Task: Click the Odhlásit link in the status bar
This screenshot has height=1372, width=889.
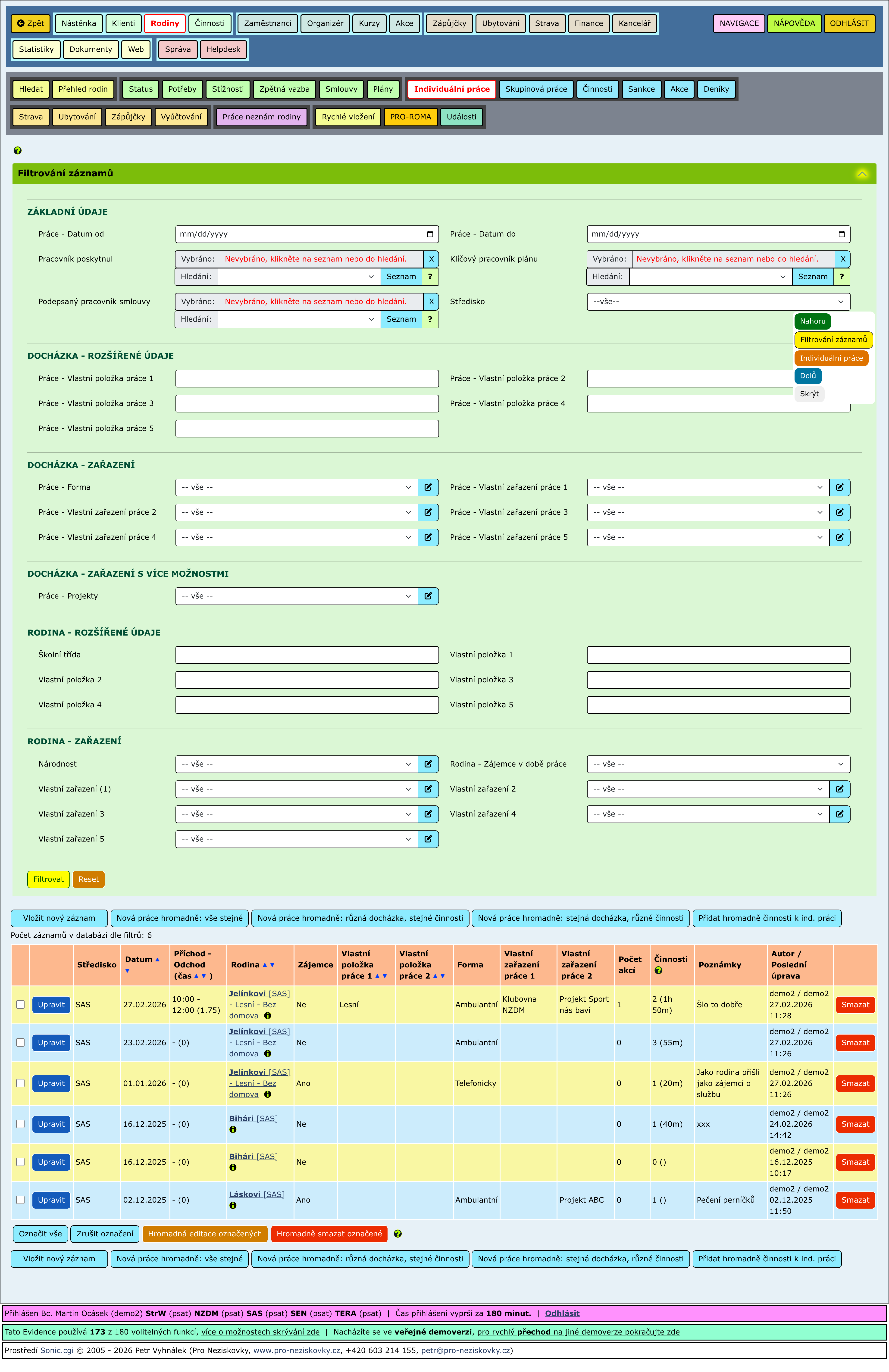Action: 562,1313
